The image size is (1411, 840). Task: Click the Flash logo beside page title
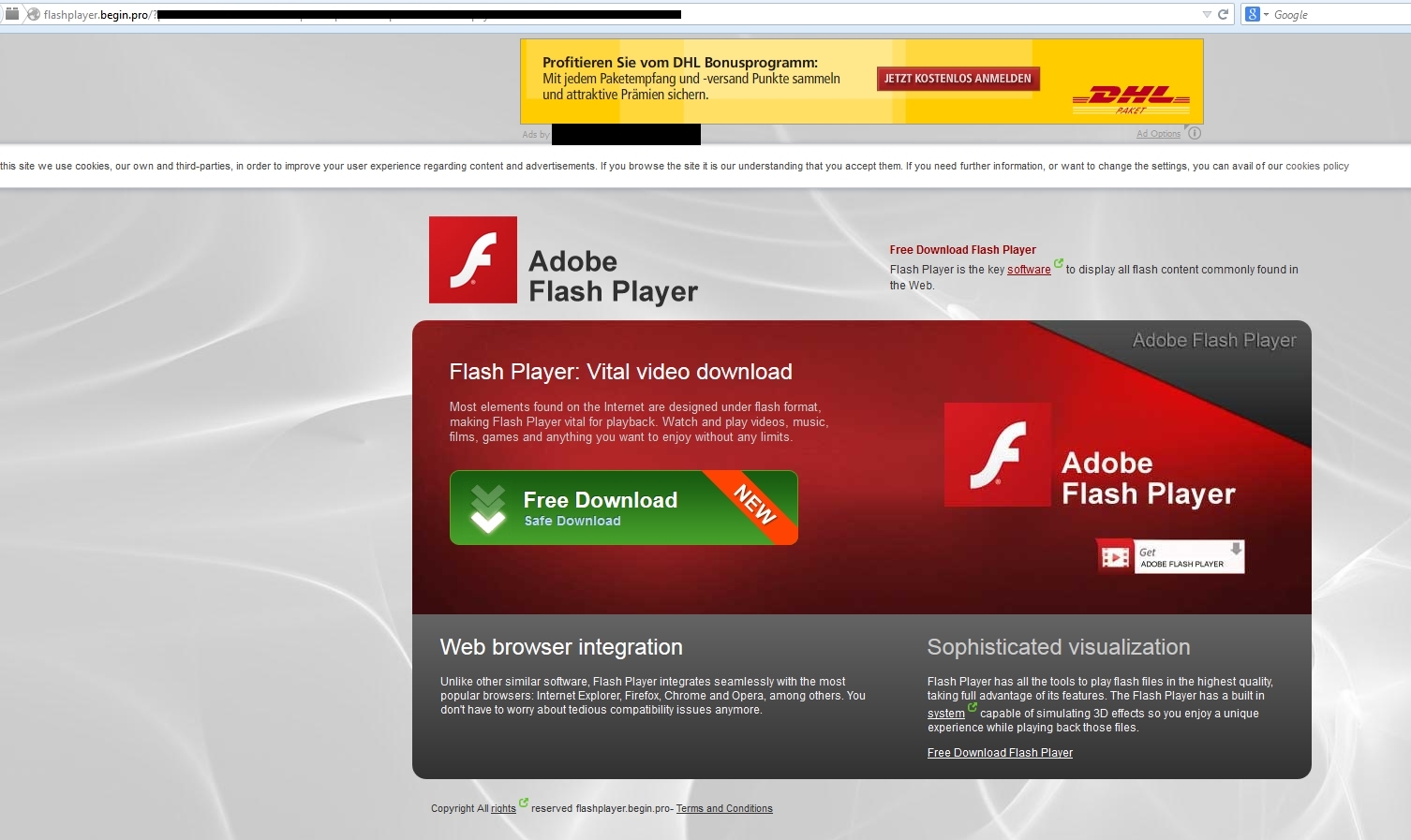click(473, 259)
